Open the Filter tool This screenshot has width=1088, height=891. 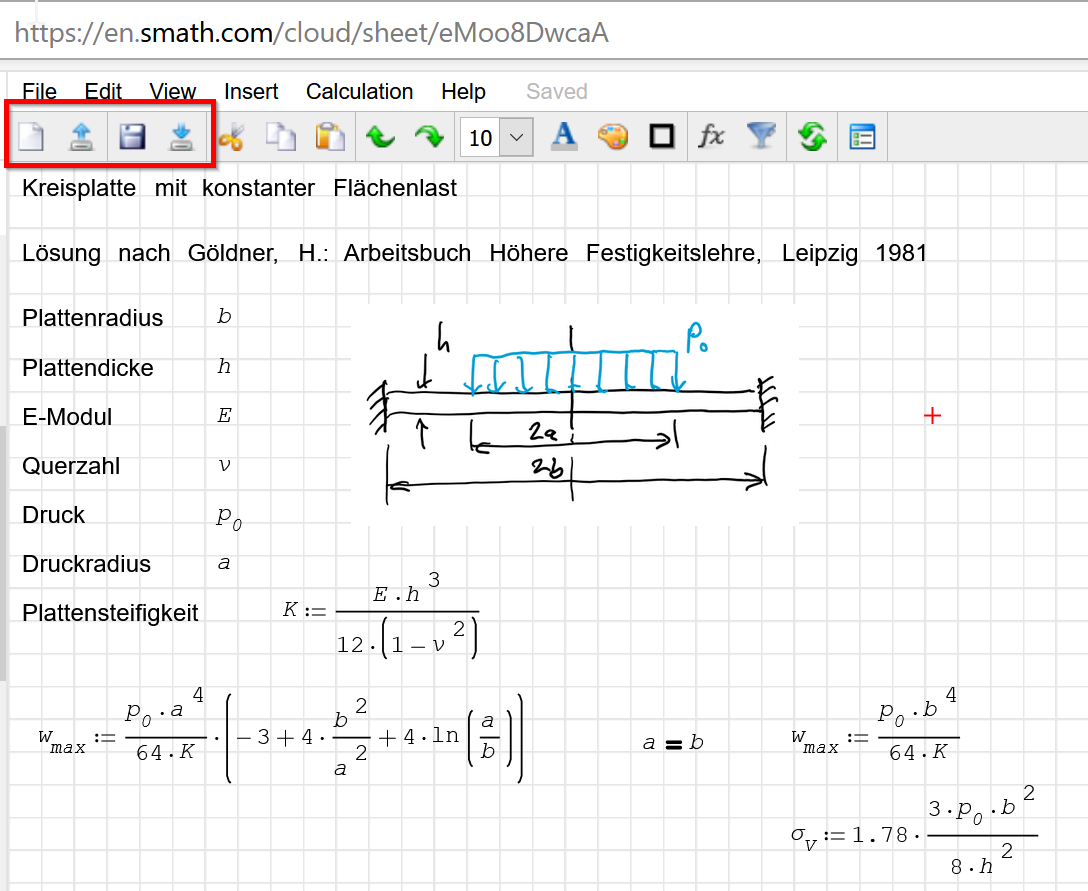pos(761,137)
